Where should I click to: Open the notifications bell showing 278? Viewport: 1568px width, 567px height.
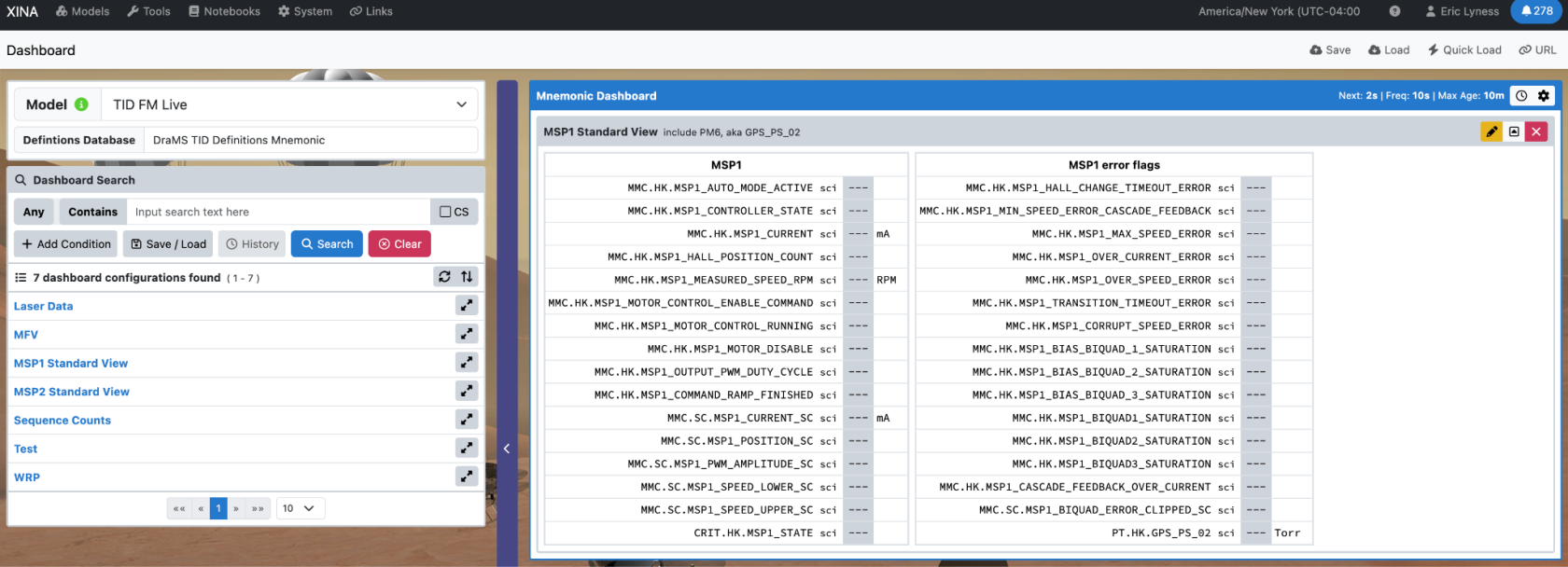click(1536, 11)
